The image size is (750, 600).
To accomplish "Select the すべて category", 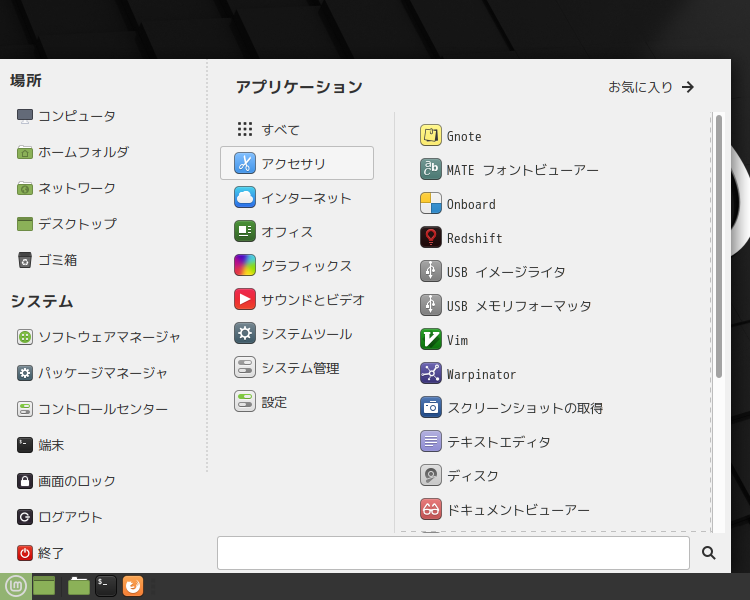I will (x=297, y=129).
